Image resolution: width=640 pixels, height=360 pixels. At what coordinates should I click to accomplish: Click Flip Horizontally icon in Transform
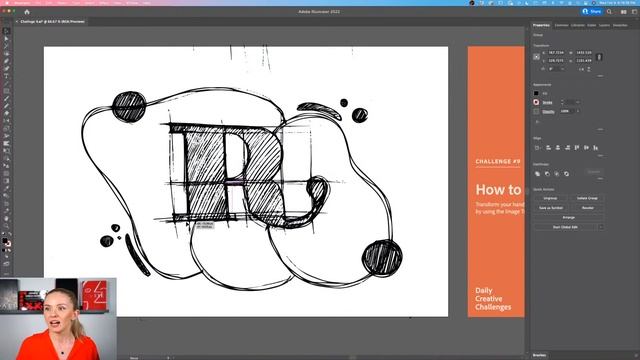[581, 69]
